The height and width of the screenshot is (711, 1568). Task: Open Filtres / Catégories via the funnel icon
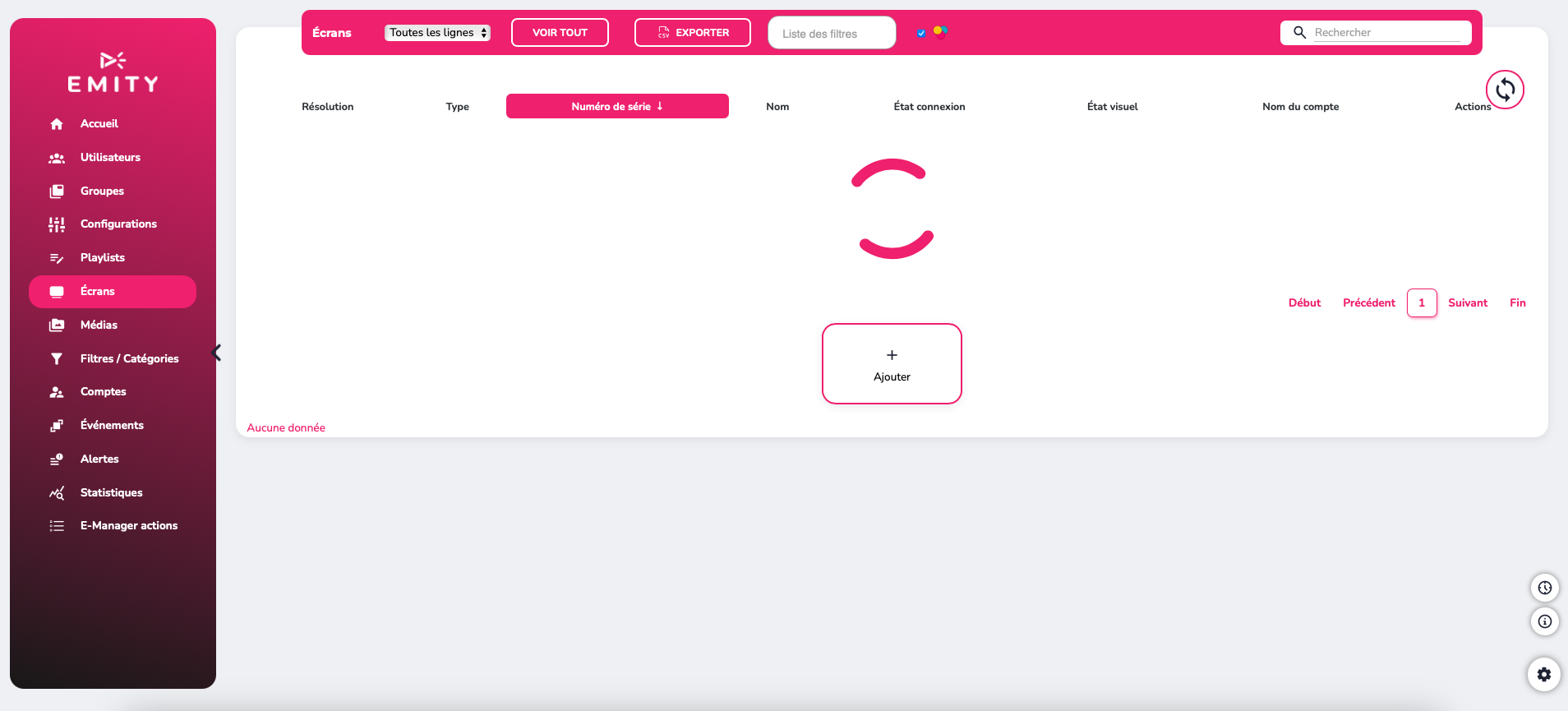[57, 359]
